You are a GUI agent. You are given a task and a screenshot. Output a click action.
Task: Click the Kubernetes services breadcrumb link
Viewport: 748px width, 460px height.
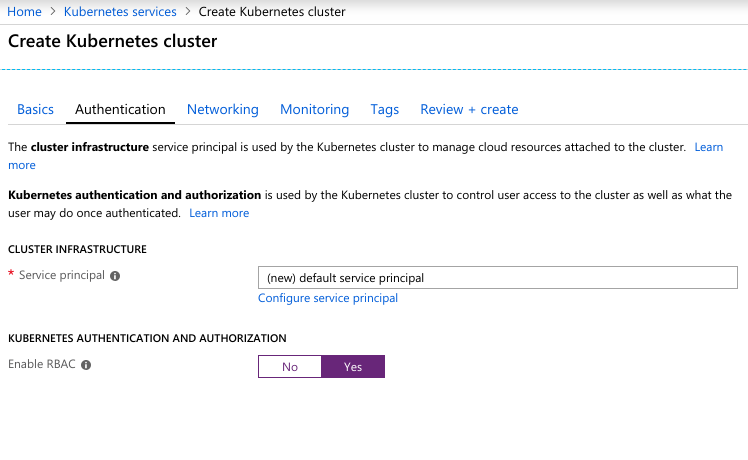point(120,12)
